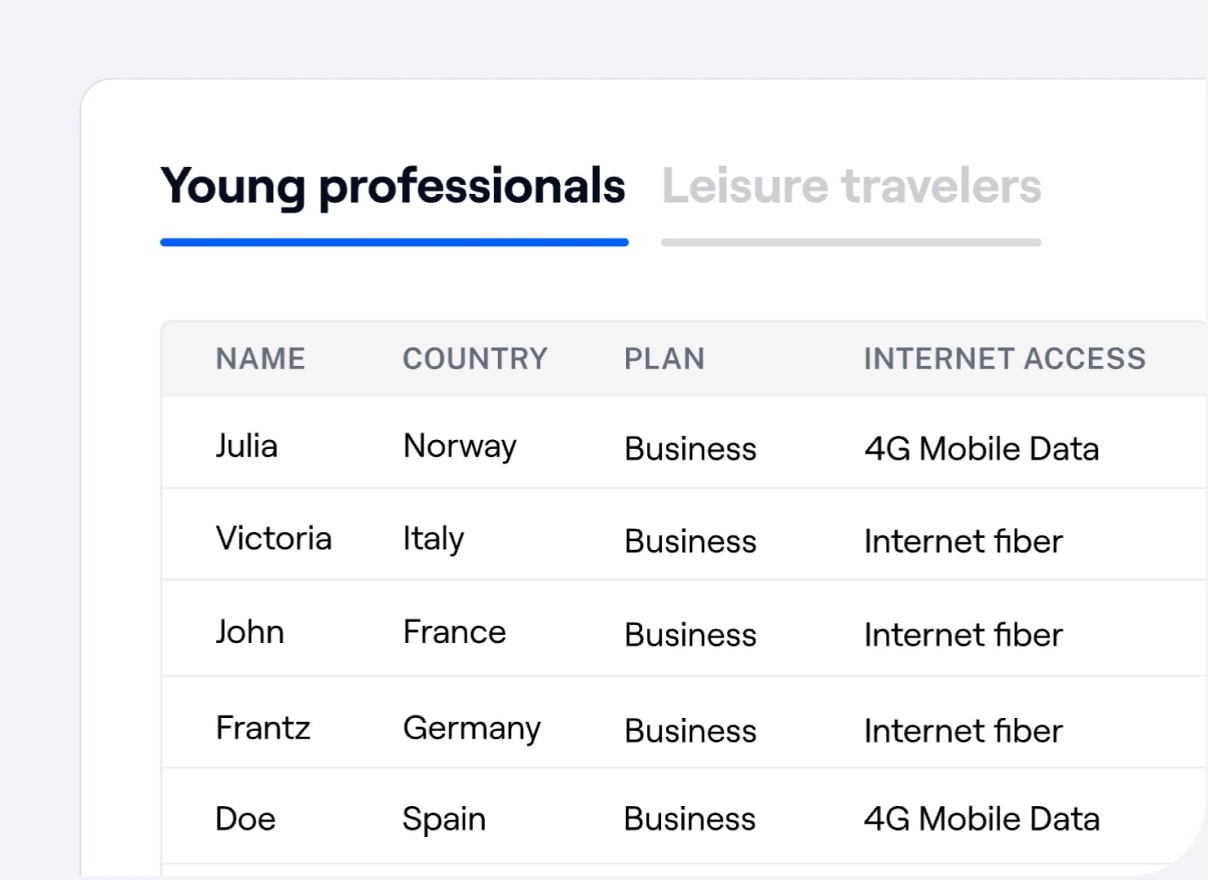Viewport: 1208px width, 880px height.
Task: Sort by the COUNTRY column header
Action: [475, 359]
